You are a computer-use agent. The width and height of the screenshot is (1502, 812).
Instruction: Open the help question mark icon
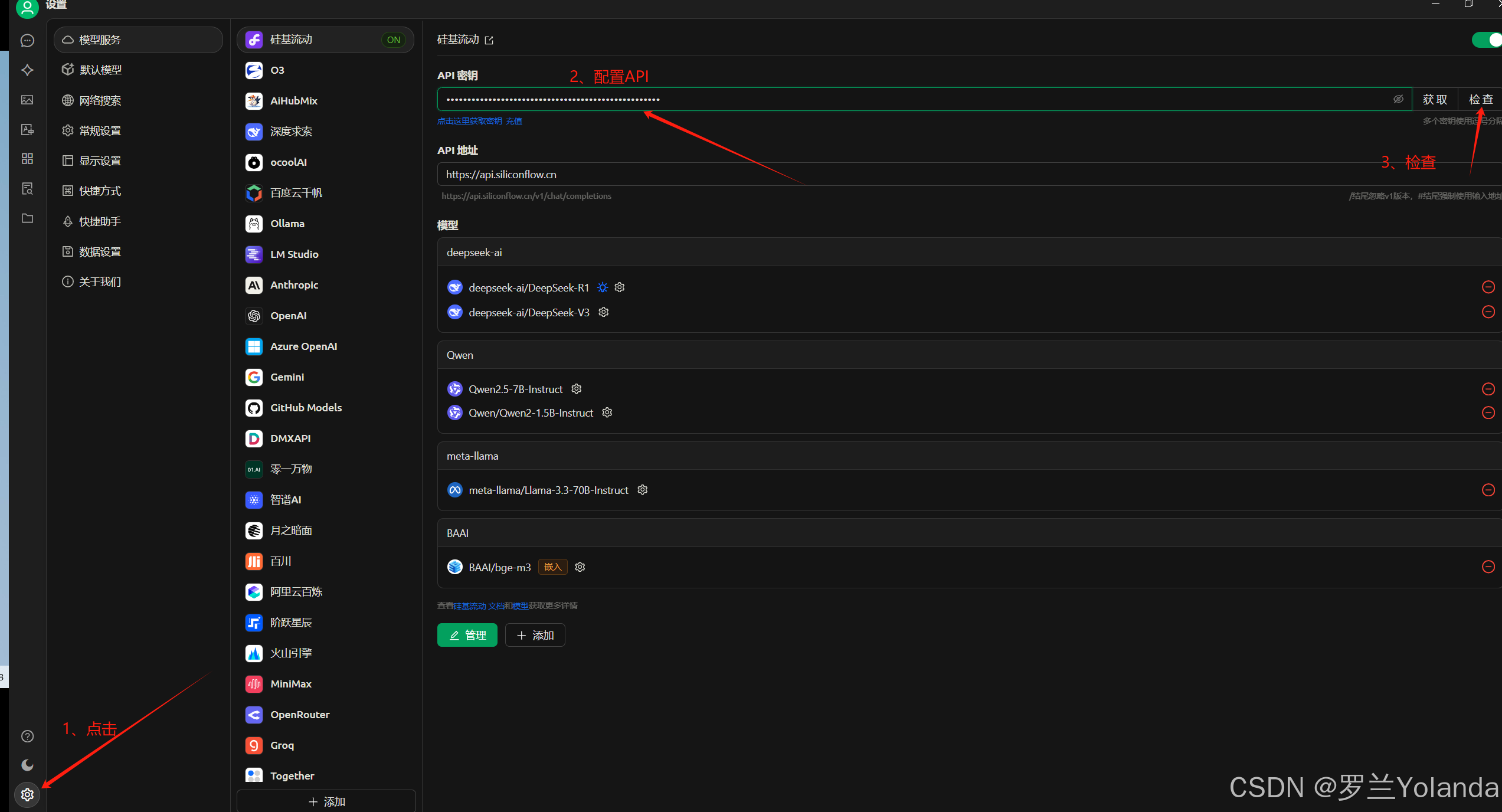[27, 736]
